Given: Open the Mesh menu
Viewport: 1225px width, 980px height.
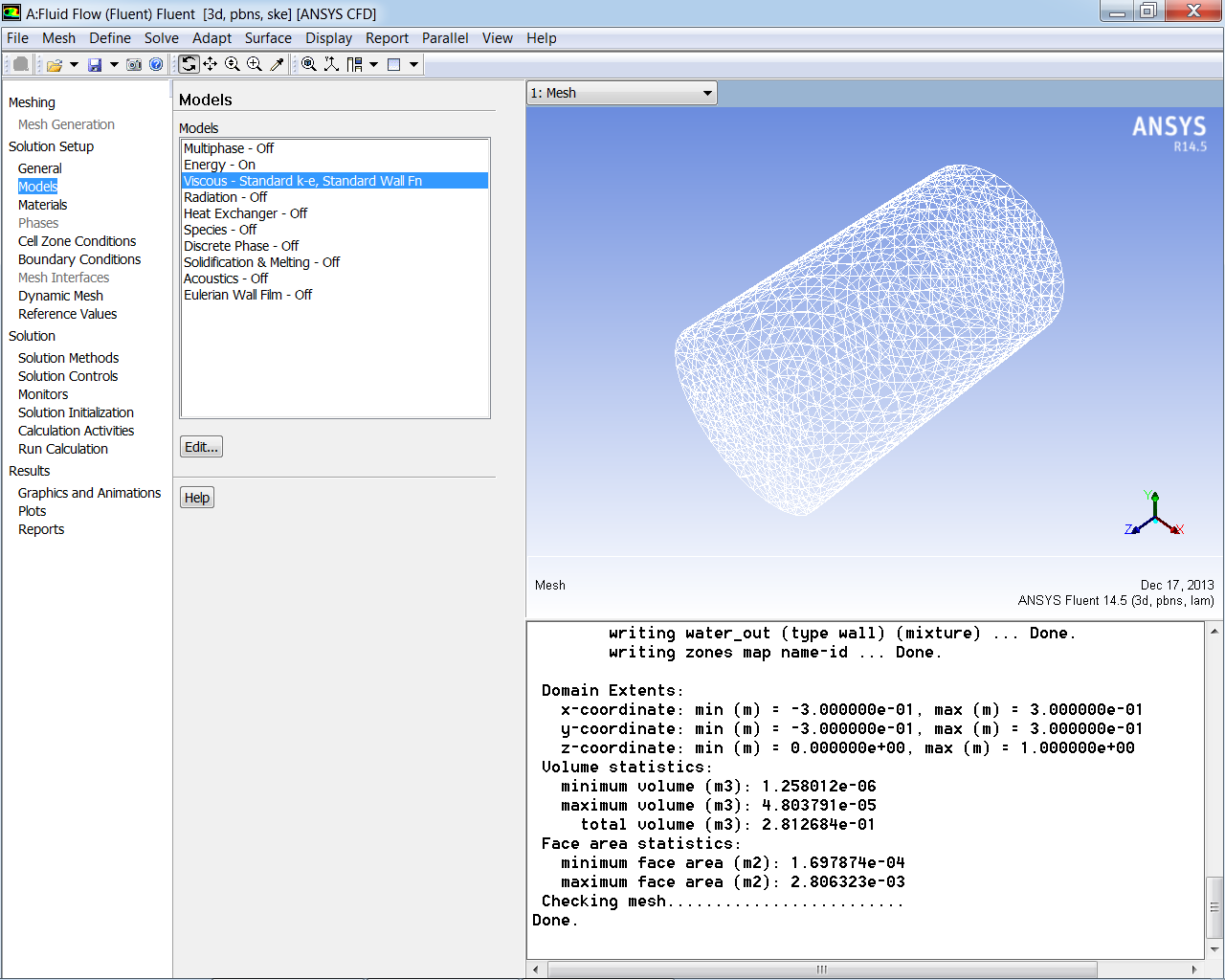Looking at the screenshot, I should coord(58,38).
